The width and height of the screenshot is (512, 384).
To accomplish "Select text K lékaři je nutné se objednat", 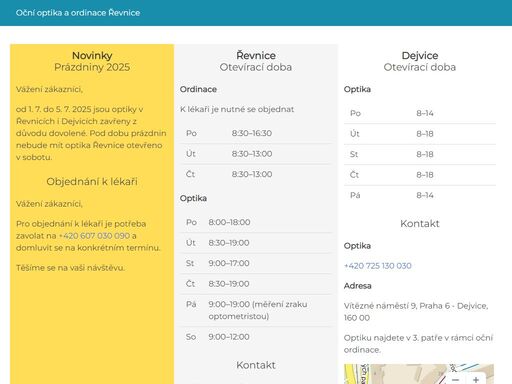I will [237, 109].
